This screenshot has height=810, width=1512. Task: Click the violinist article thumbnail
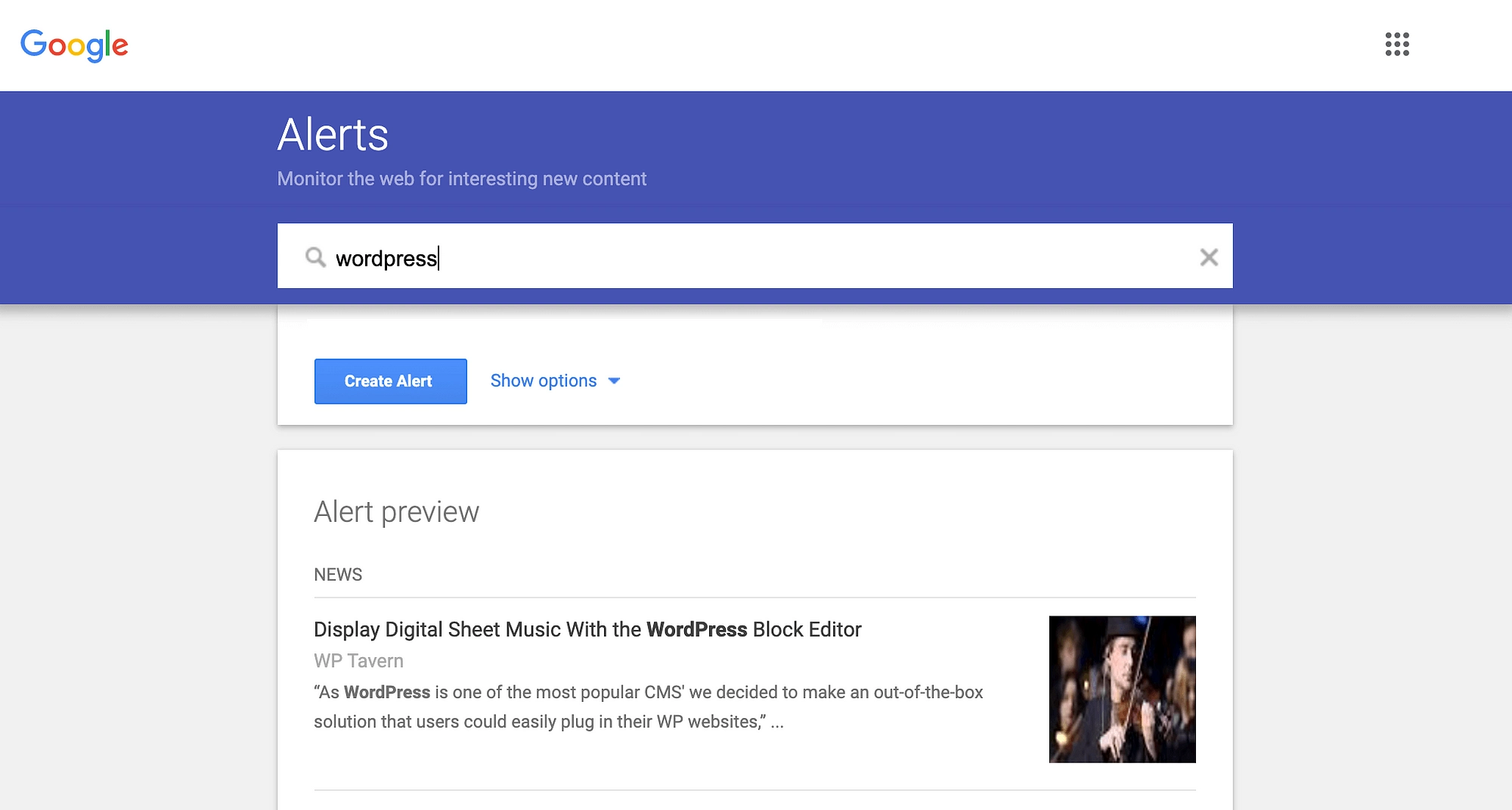(1122, 689)
